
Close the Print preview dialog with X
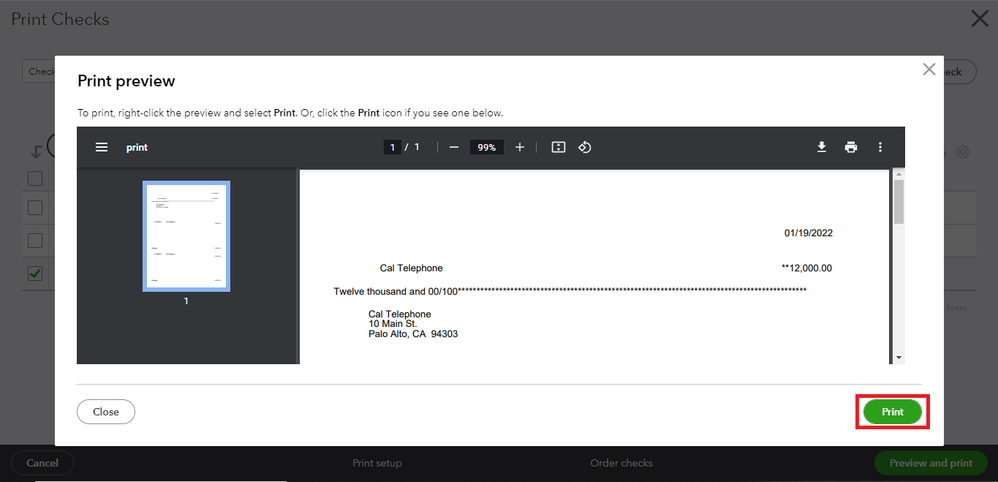(x=929, y=69)
